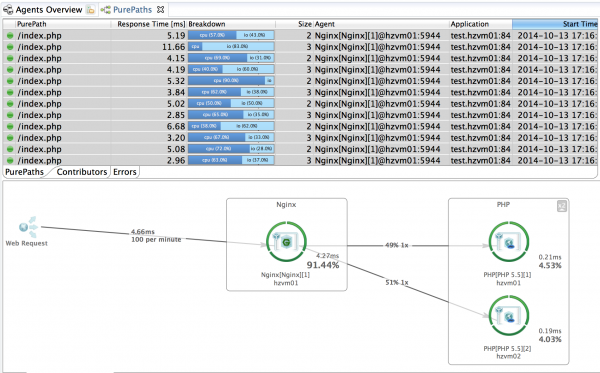Click green status icon of the 2.96 row
This screenshot has height=373, width=600.
(x=10, y=161)
